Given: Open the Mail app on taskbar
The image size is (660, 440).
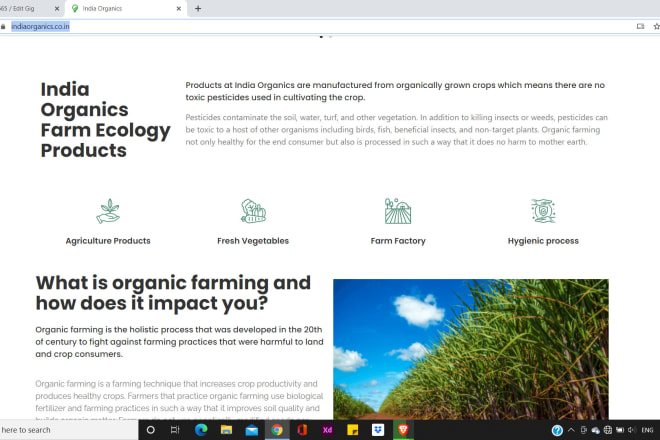Looking at the screenshot, I should (252, 430).
